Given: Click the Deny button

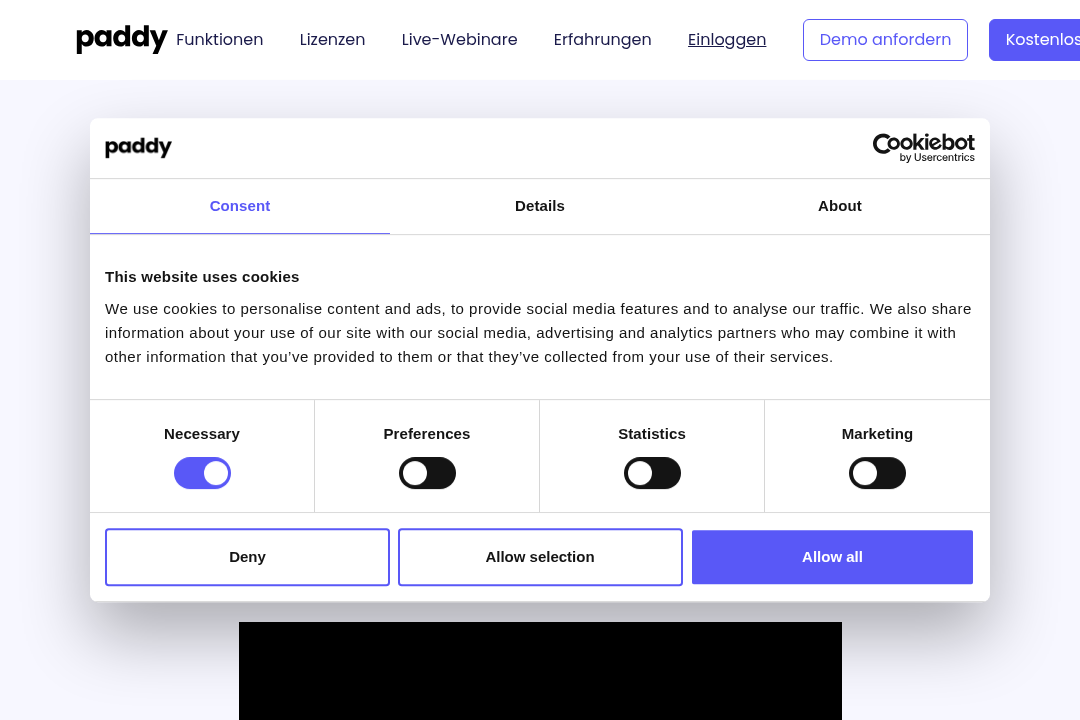Looking at the screenshot, I should click(247, 557).
